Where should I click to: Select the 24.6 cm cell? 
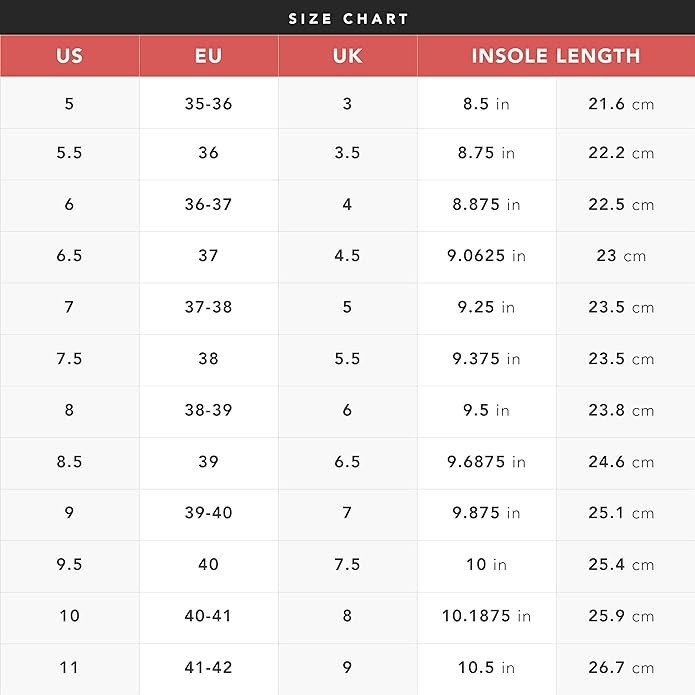pos(621,462)
